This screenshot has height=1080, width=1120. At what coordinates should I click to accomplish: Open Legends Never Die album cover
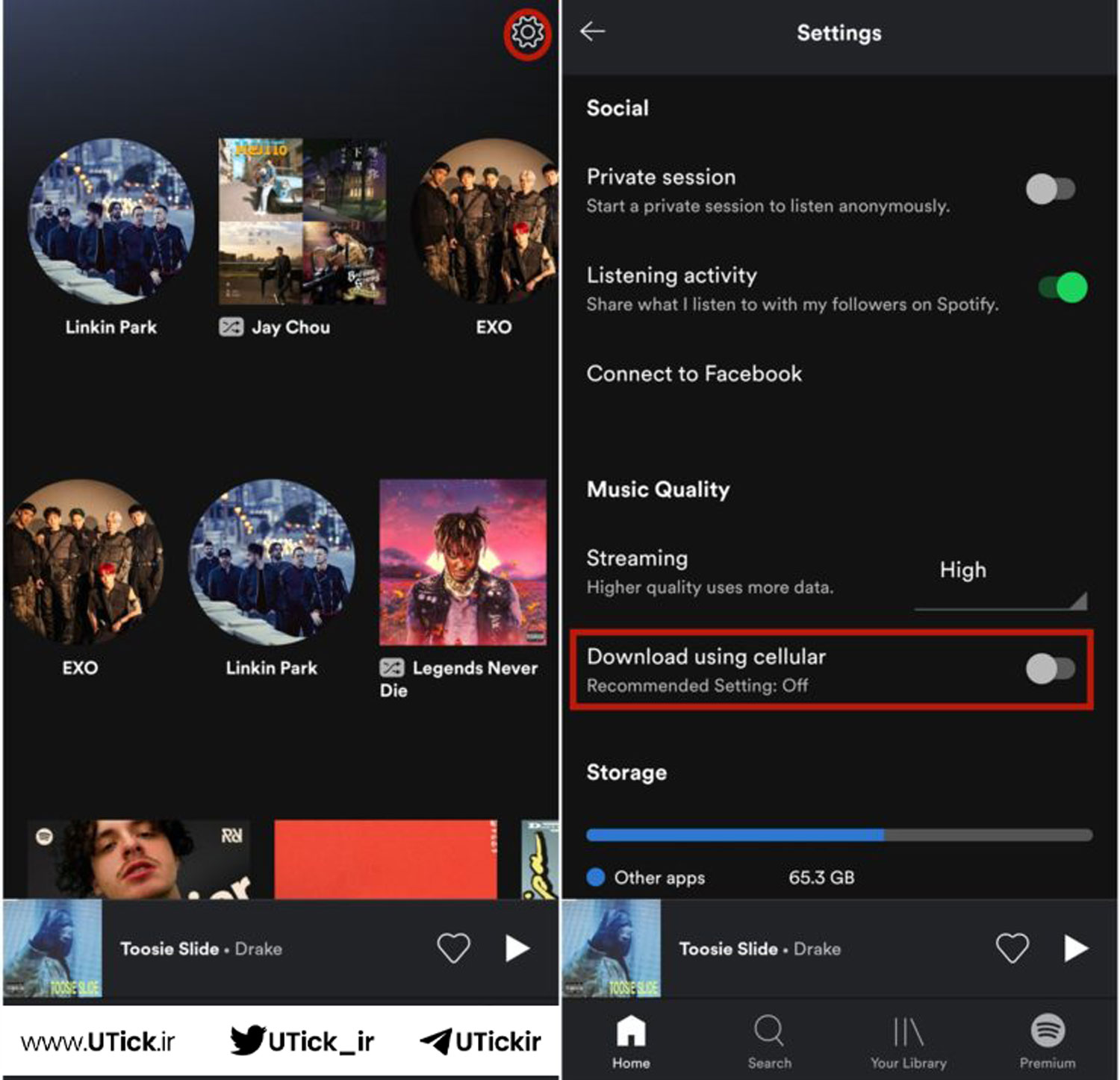[463, 562]
